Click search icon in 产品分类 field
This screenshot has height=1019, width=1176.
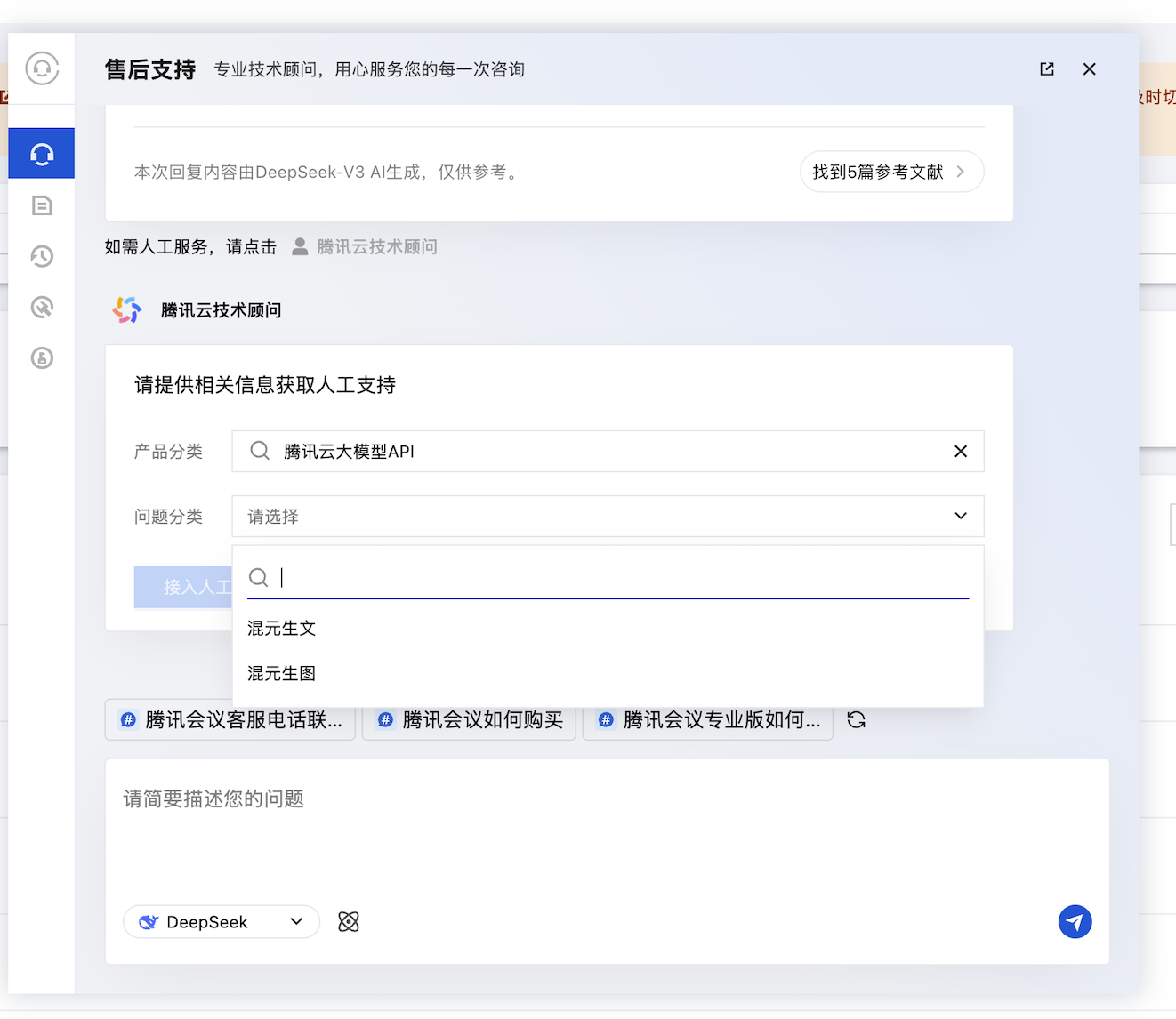(x=259, y=451)
